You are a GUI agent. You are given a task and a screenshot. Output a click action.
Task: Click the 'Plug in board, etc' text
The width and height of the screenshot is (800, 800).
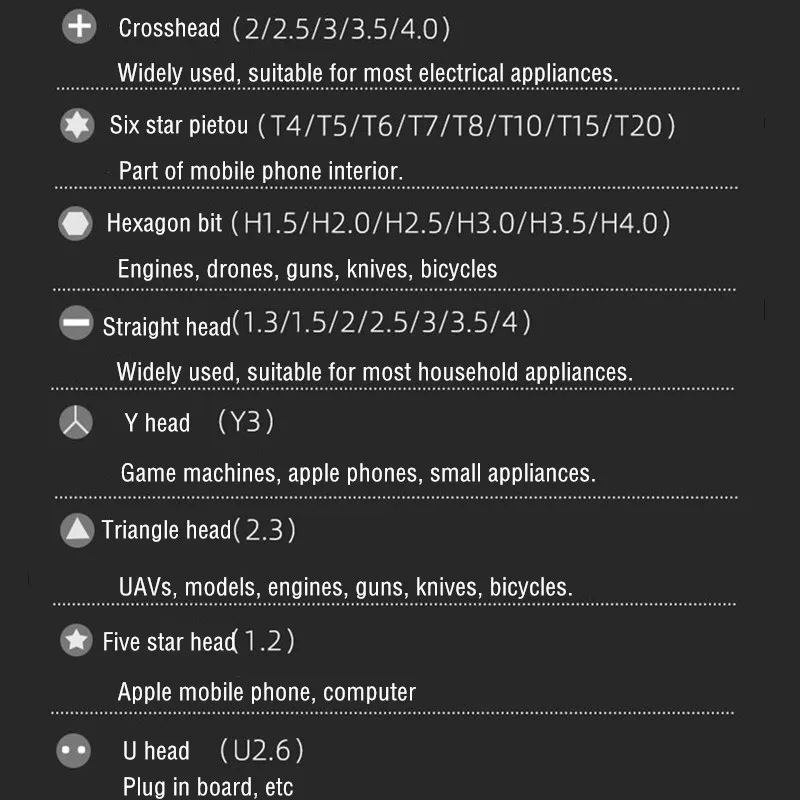(x=208, y=787)
